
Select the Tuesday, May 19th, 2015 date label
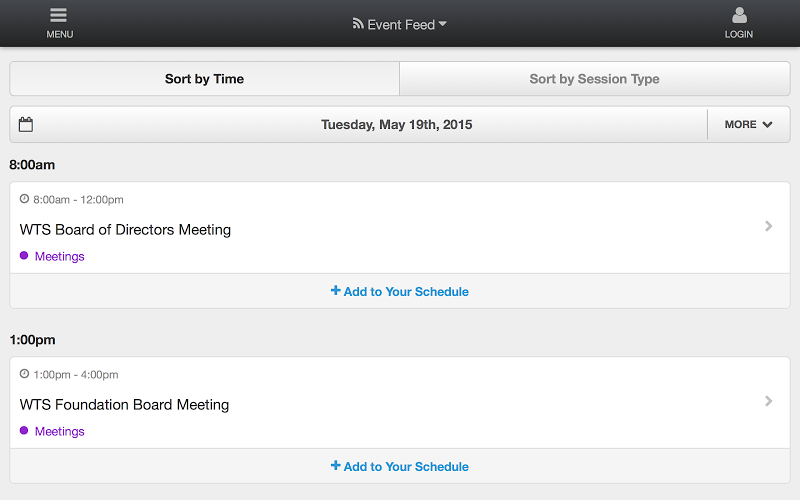[396, 125]
